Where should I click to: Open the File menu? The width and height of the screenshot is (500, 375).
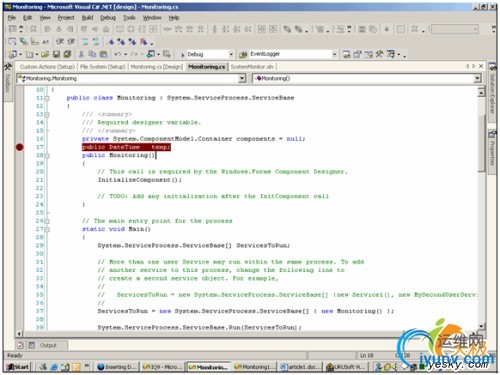12,18
